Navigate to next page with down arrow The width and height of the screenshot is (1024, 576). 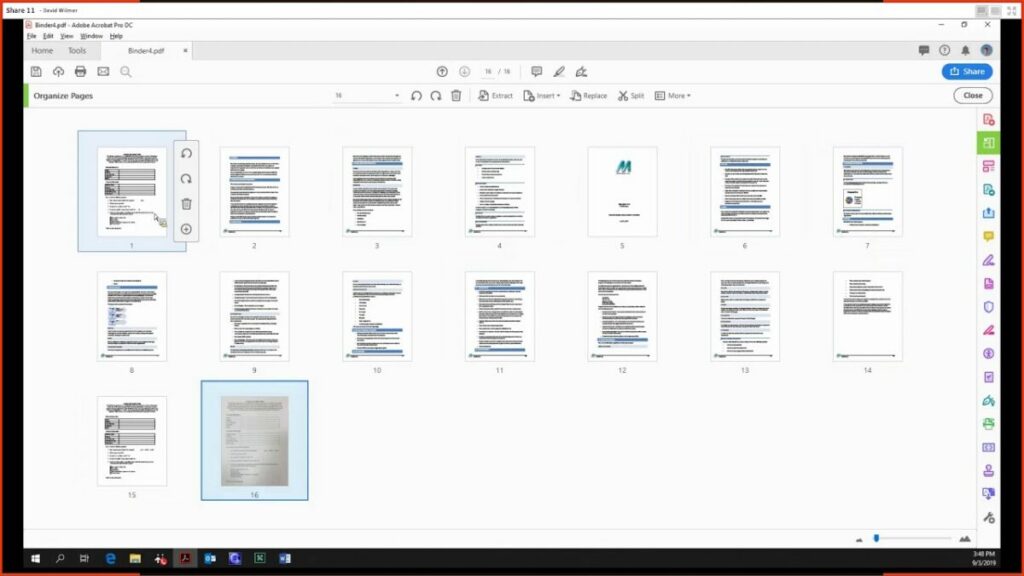tap(463, 71)
